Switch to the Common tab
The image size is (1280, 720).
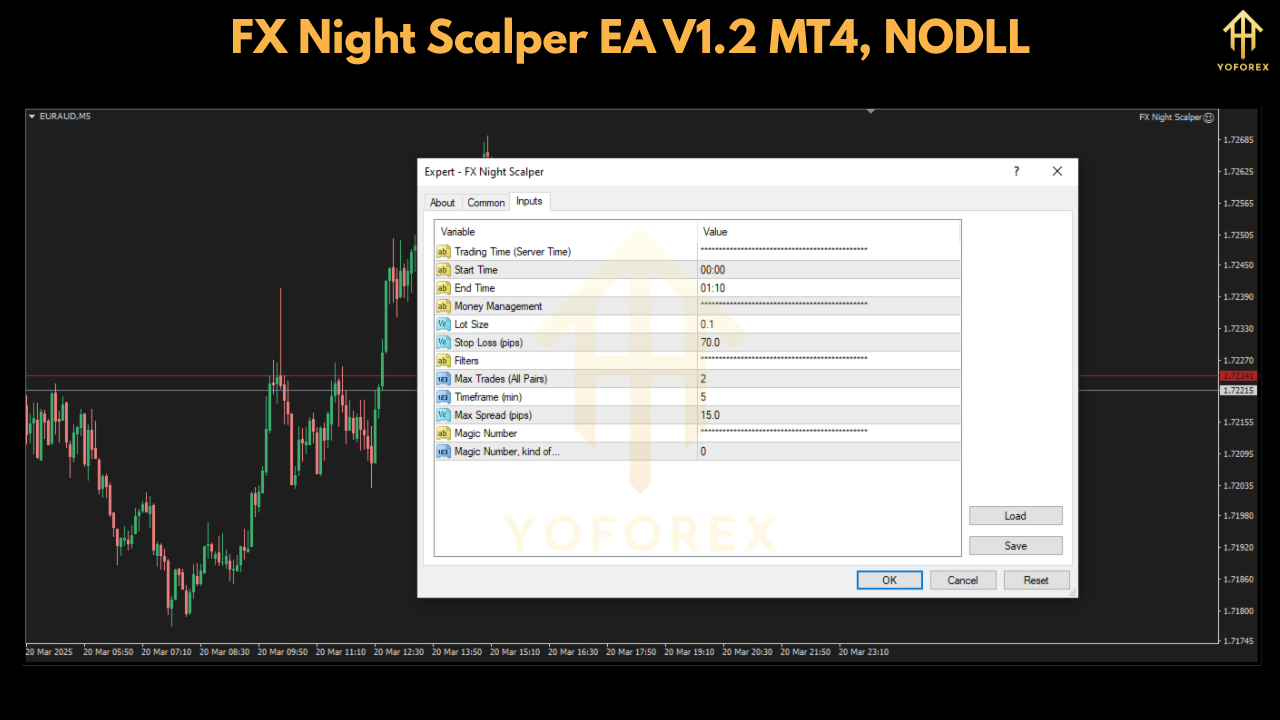[x=486, y=202]
